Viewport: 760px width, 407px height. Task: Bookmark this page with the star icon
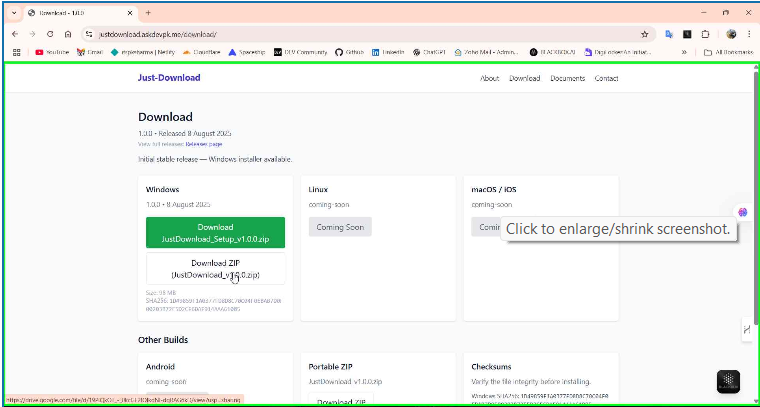(645, 34)
